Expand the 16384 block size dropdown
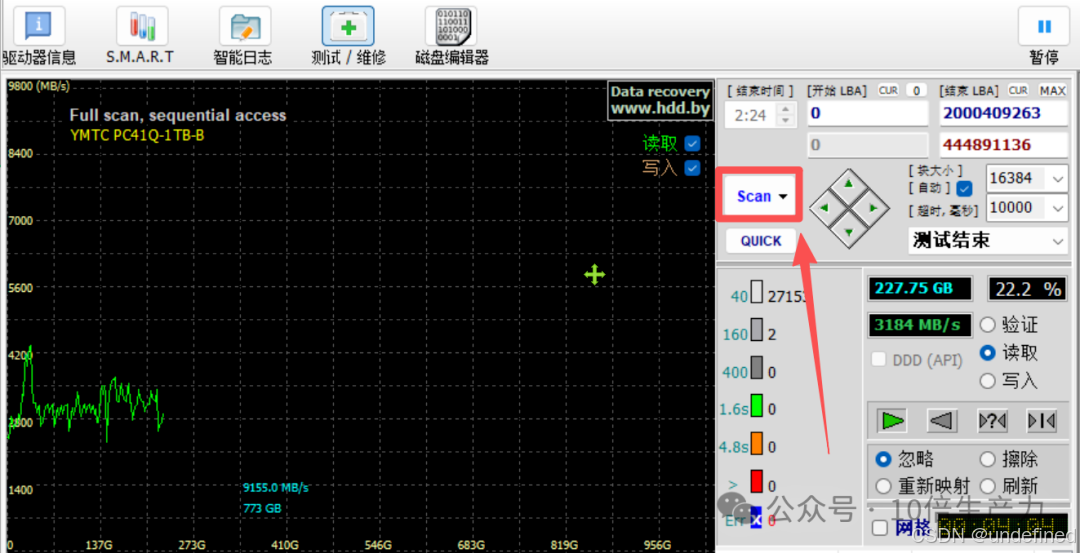 pyautogui.click(x=1059, y=178)
